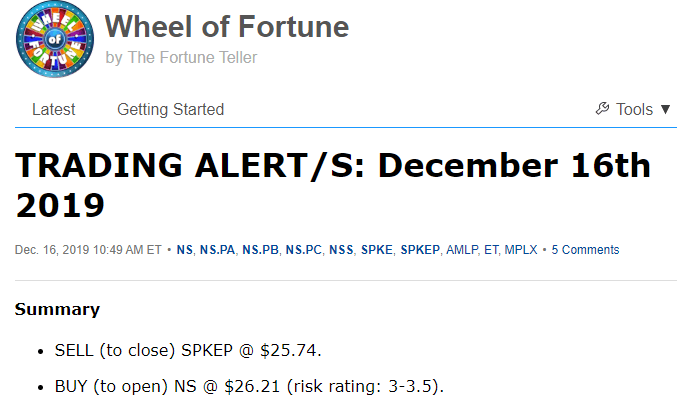Click the SPKEP ticker link
Image resolution: width=677 pixels, height=408 pixels.
420,250
